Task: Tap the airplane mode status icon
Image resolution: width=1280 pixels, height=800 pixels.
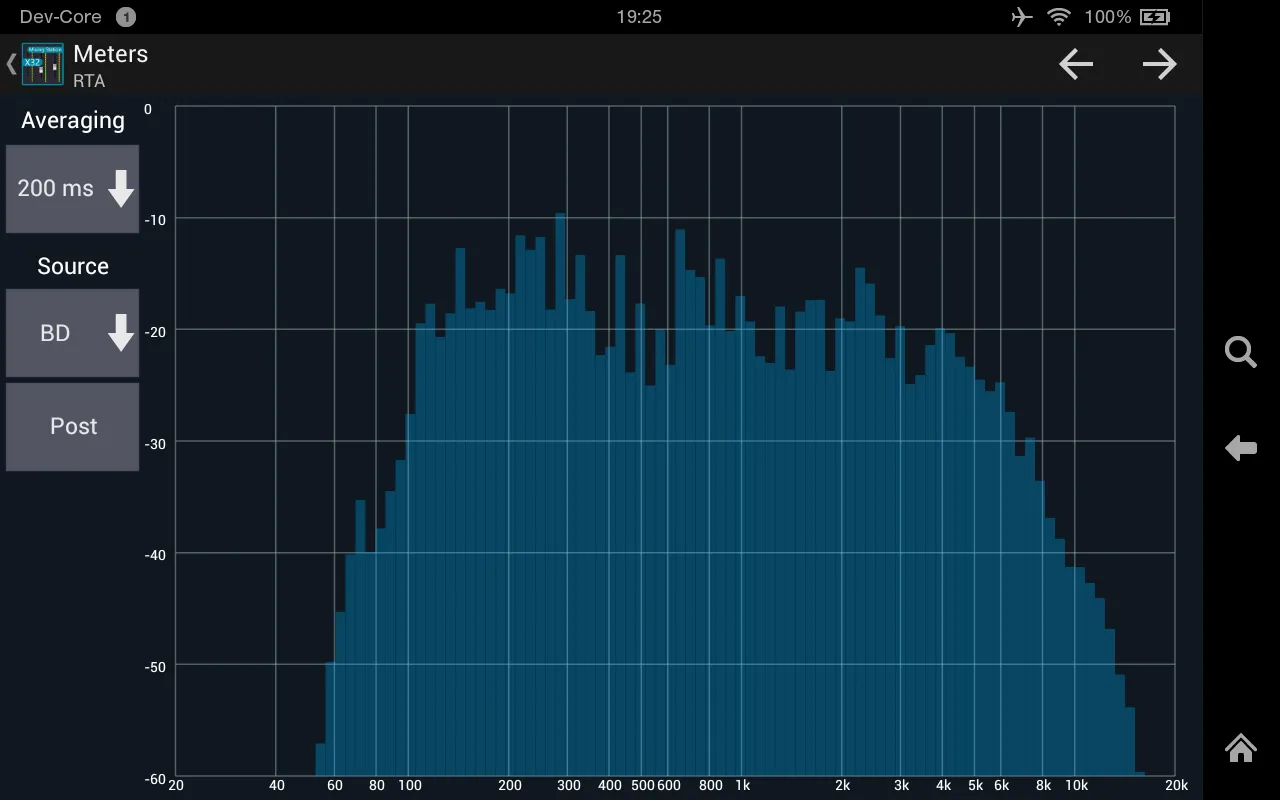Action: [1021, 17]
